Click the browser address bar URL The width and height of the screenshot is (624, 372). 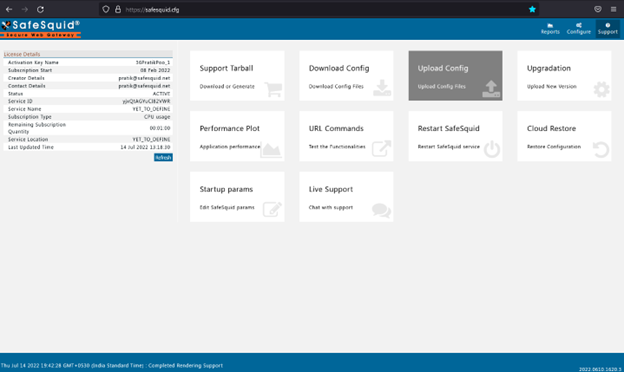(x=152, y=10)
